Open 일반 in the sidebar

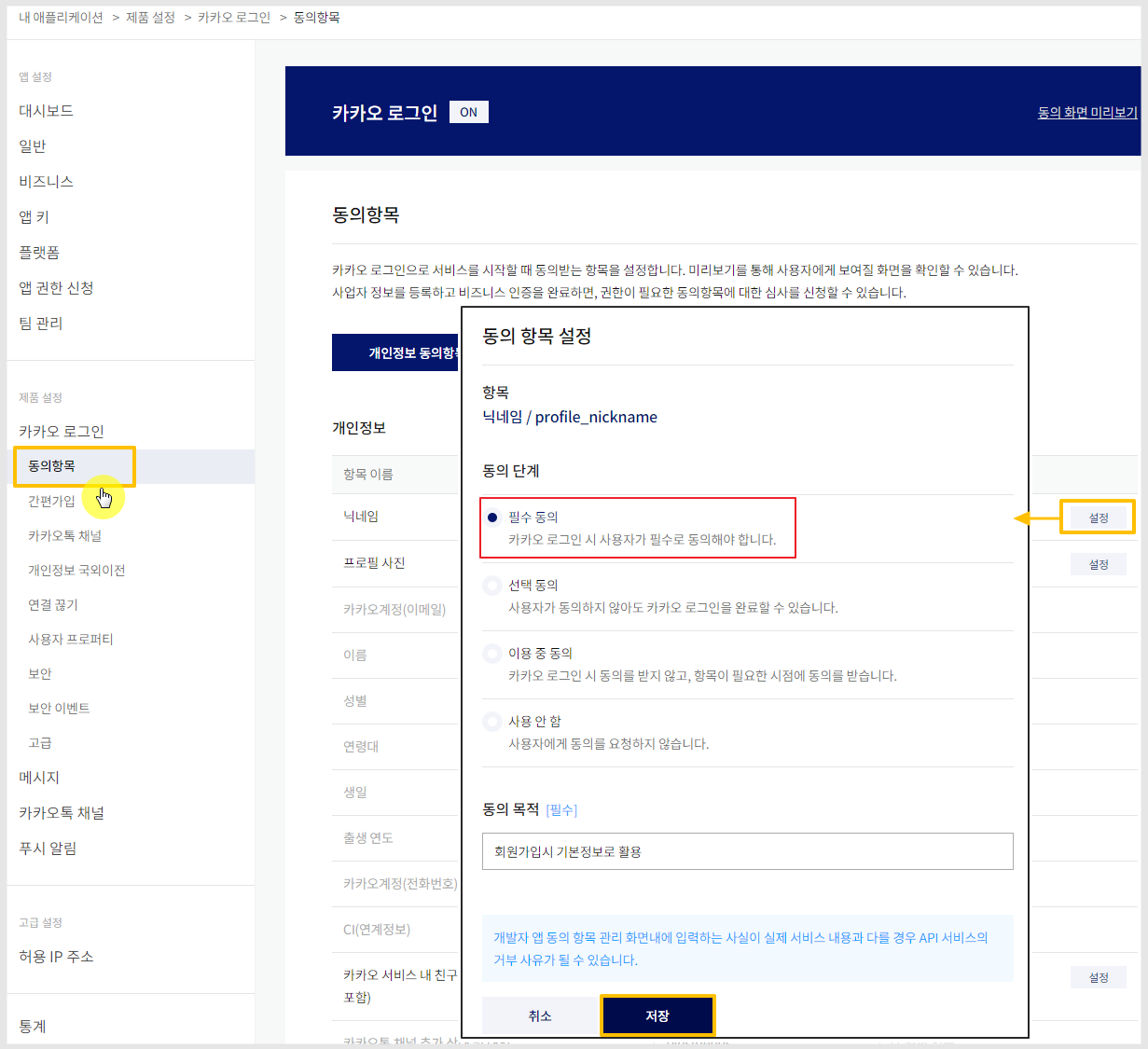33,146
